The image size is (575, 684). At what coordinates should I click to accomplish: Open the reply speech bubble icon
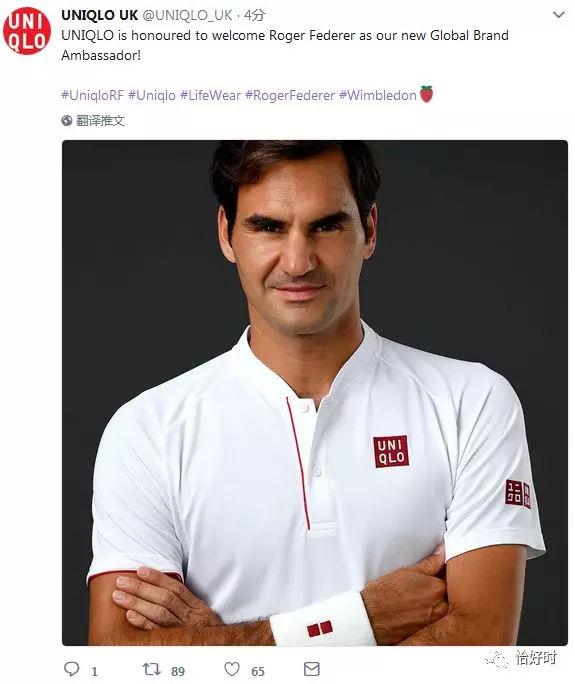[x=72, y=669]
